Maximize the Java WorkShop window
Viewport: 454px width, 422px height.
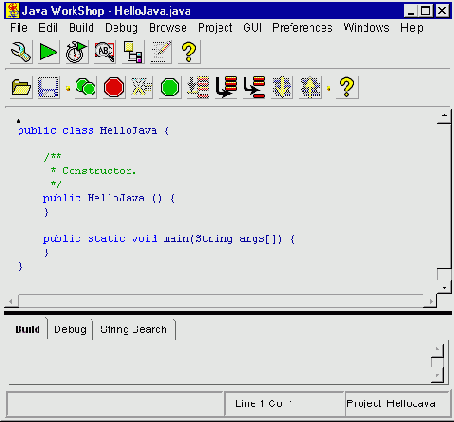(425, 11)
